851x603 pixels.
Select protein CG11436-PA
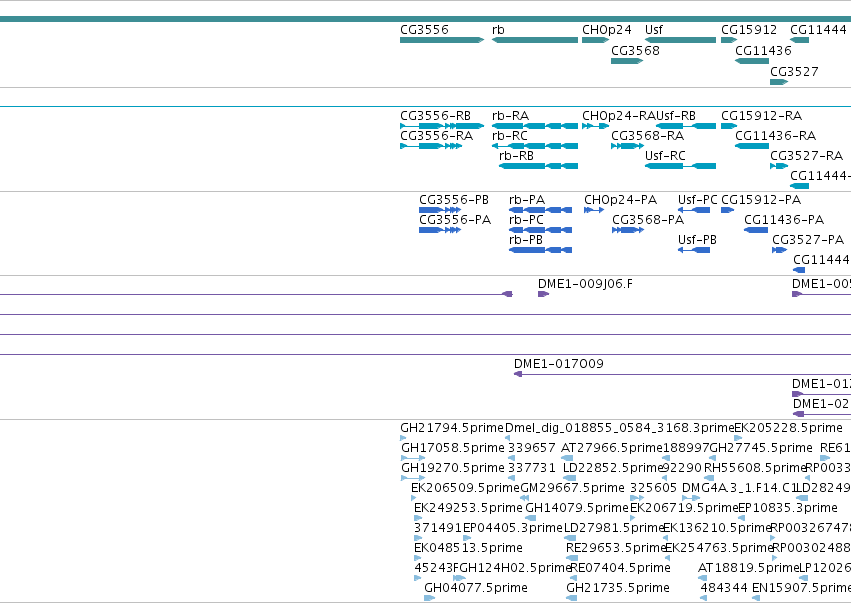coord(755,230)
